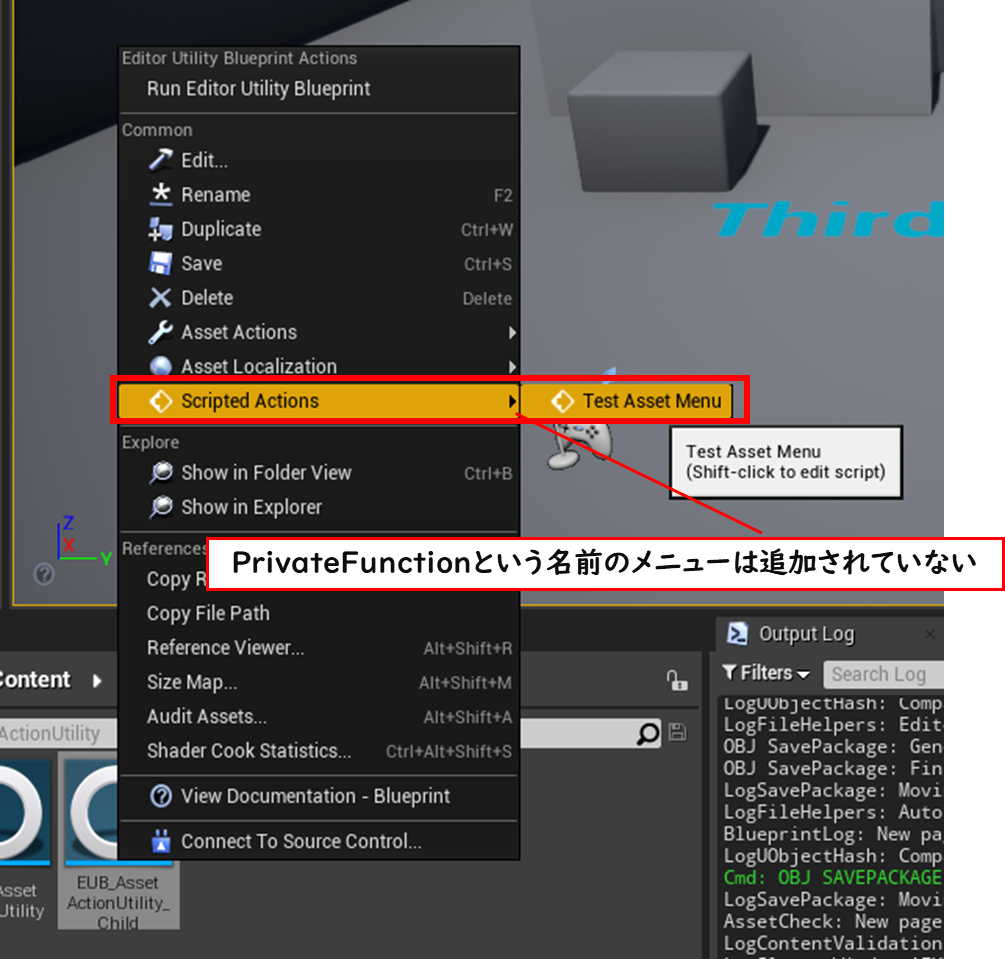Expand the Asset Localization submenu arrow
Screen dimensions: 1005x959
(x=511, y=367)
